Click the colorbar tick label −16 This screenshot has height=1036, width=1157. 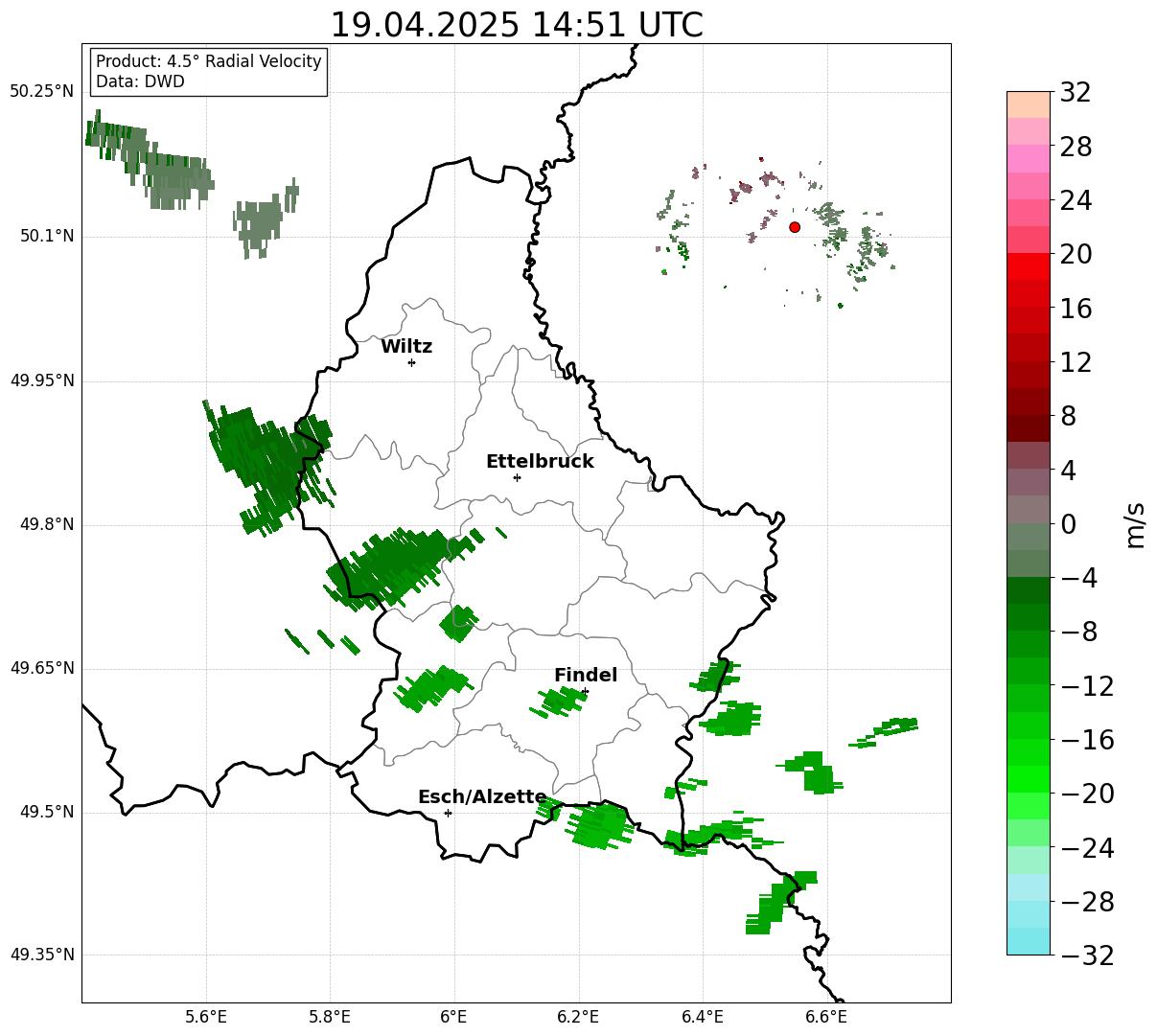(x=1087, y=740)
